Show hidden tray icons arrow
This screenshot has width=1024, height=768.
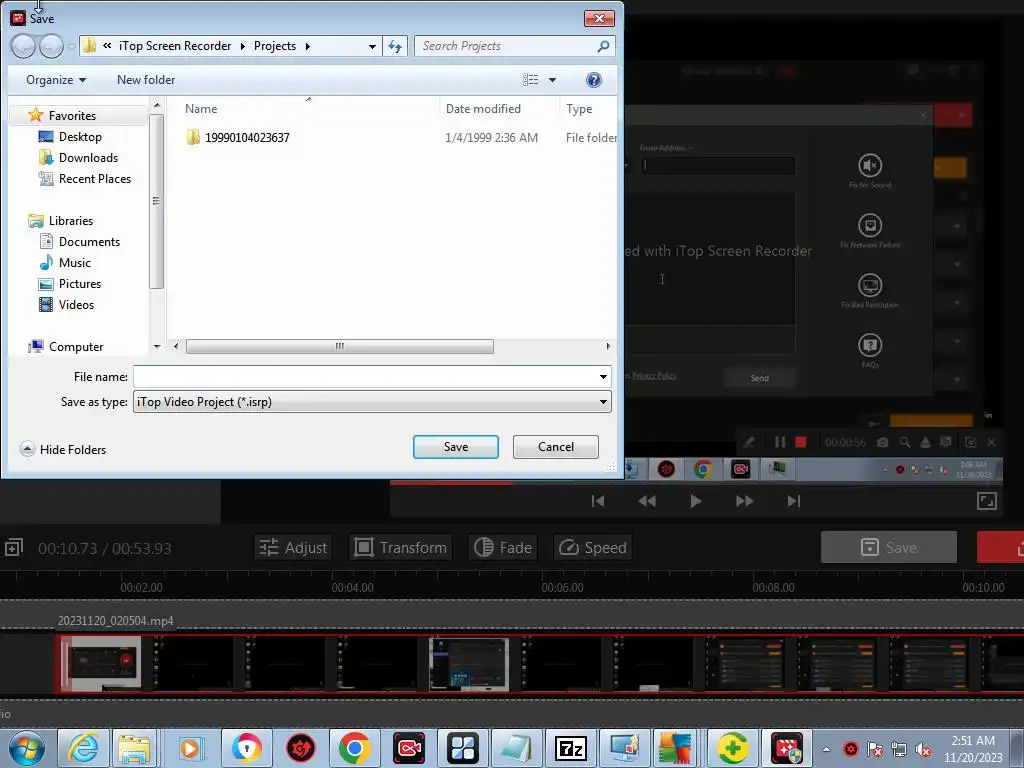click(x=826, y=749)
